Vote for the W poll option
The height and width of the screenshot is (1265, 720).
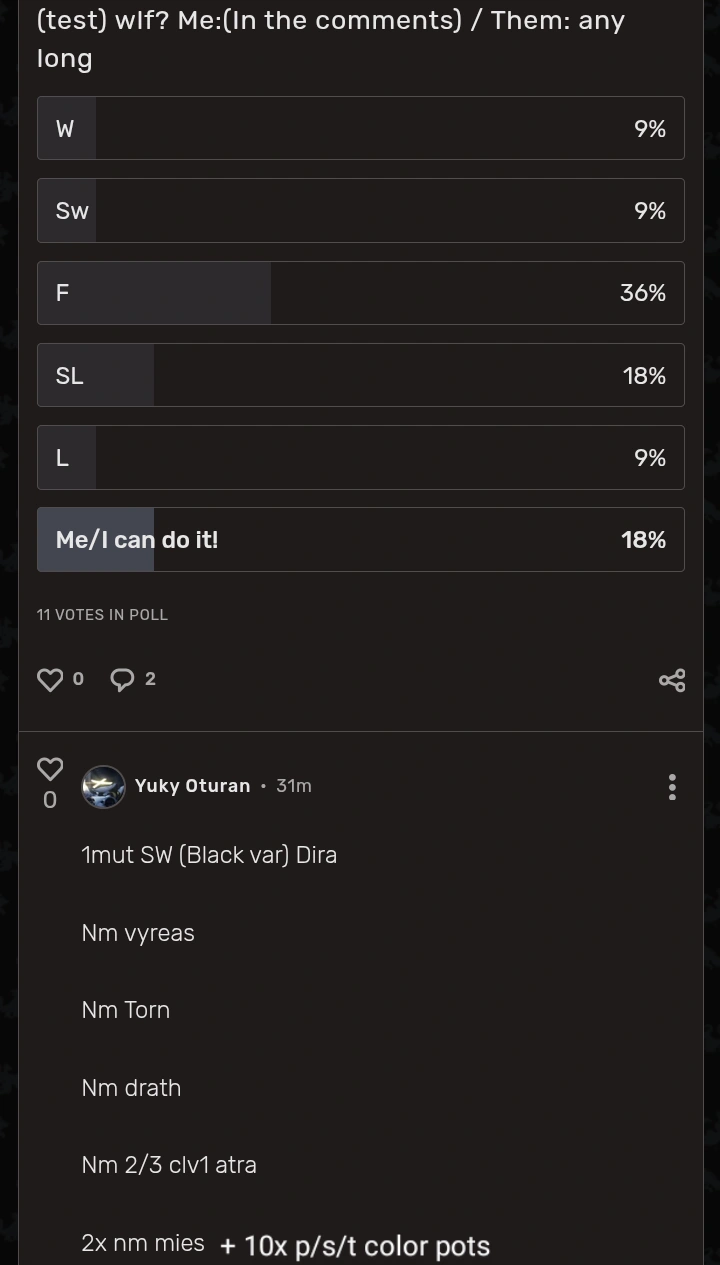(x=360, y=128)
